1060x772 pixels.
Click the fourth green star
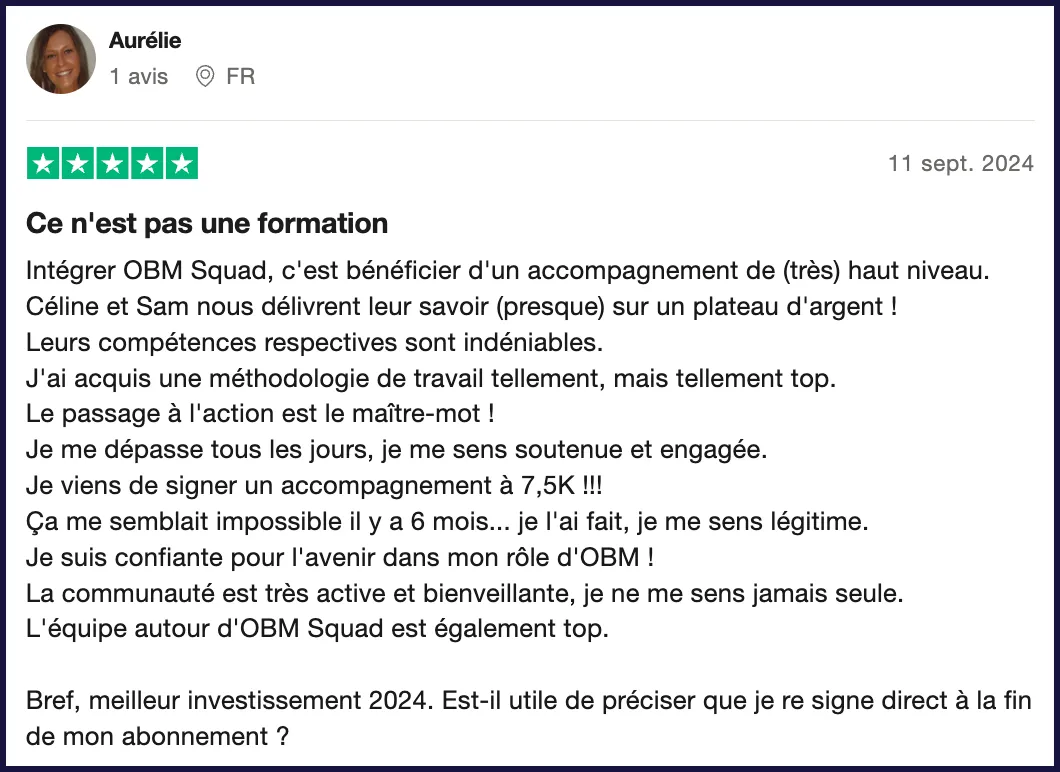click(x=147, y=163)
